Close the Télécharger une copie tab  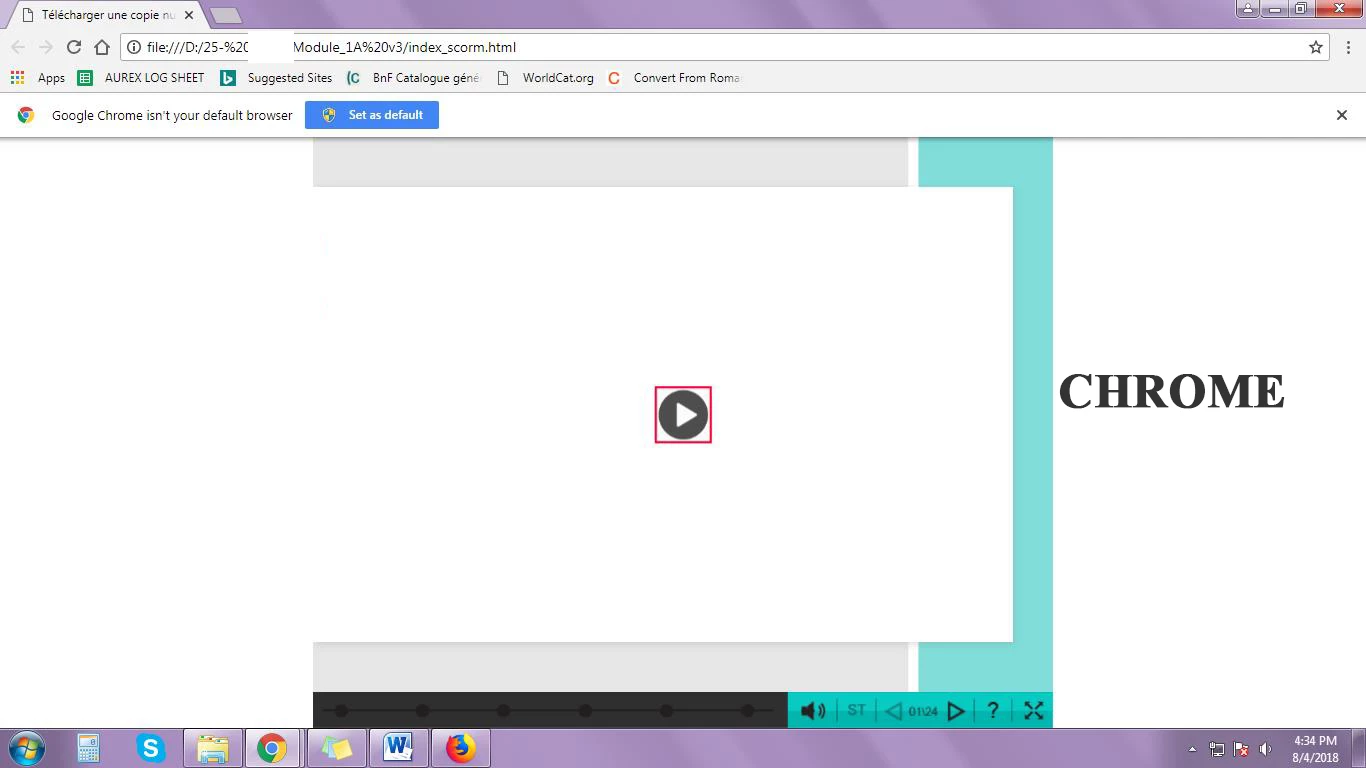189,15
